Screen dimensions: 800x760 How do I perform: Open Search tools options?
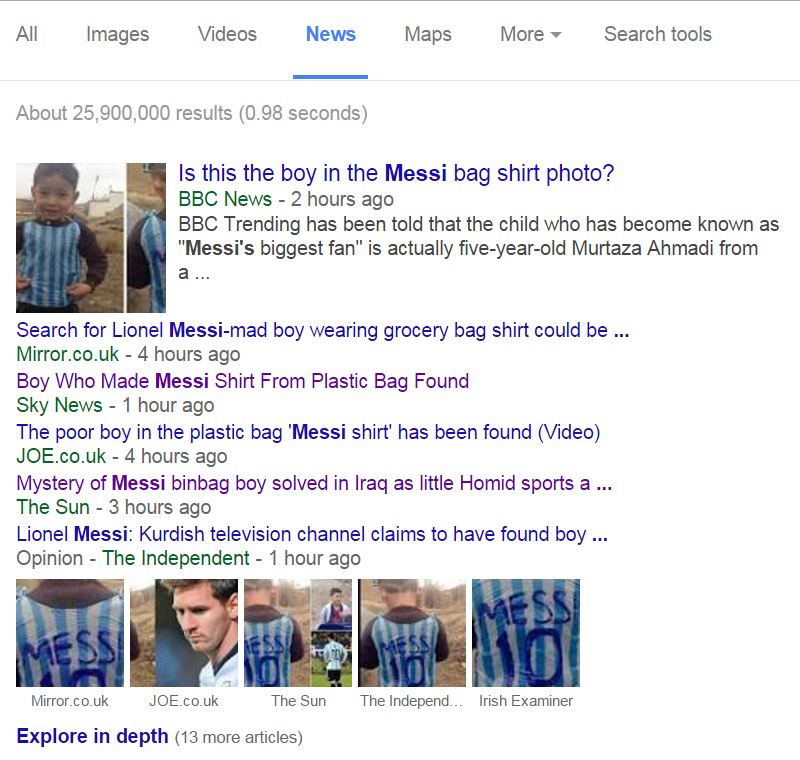(x=658, y=34)
